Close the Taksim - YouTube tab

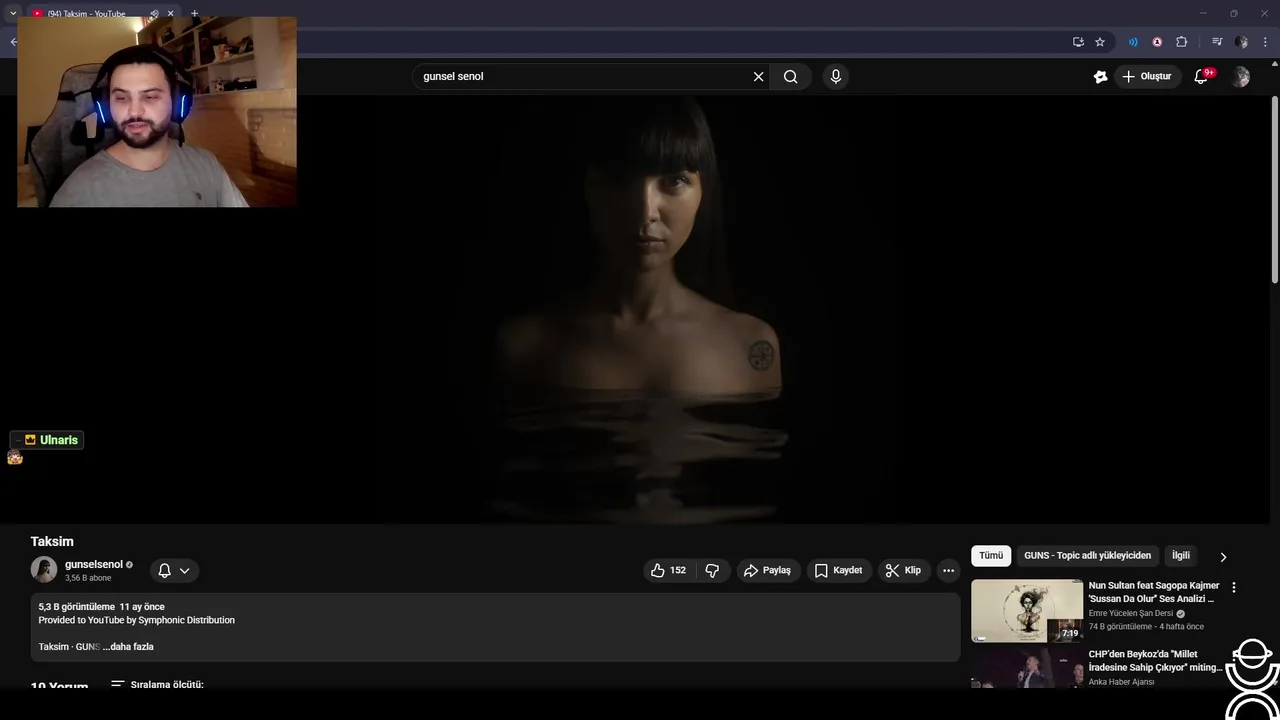pyautogui.click(x=170, y=14)
